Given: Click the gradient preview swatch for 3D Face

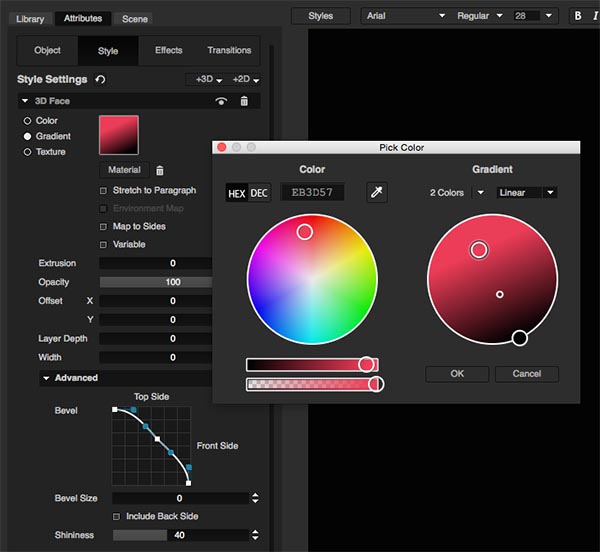Looking at the screenshot, I should coord(118,135).
